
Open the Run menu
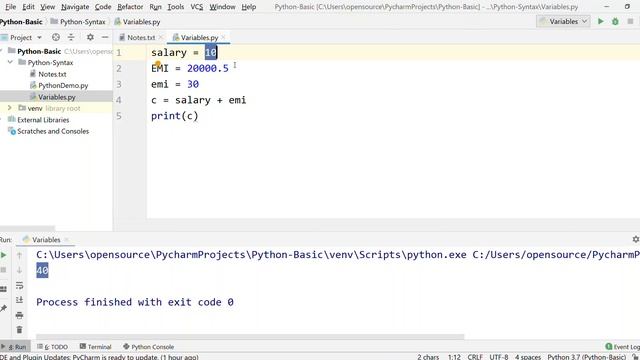click(x=155, y=7)
